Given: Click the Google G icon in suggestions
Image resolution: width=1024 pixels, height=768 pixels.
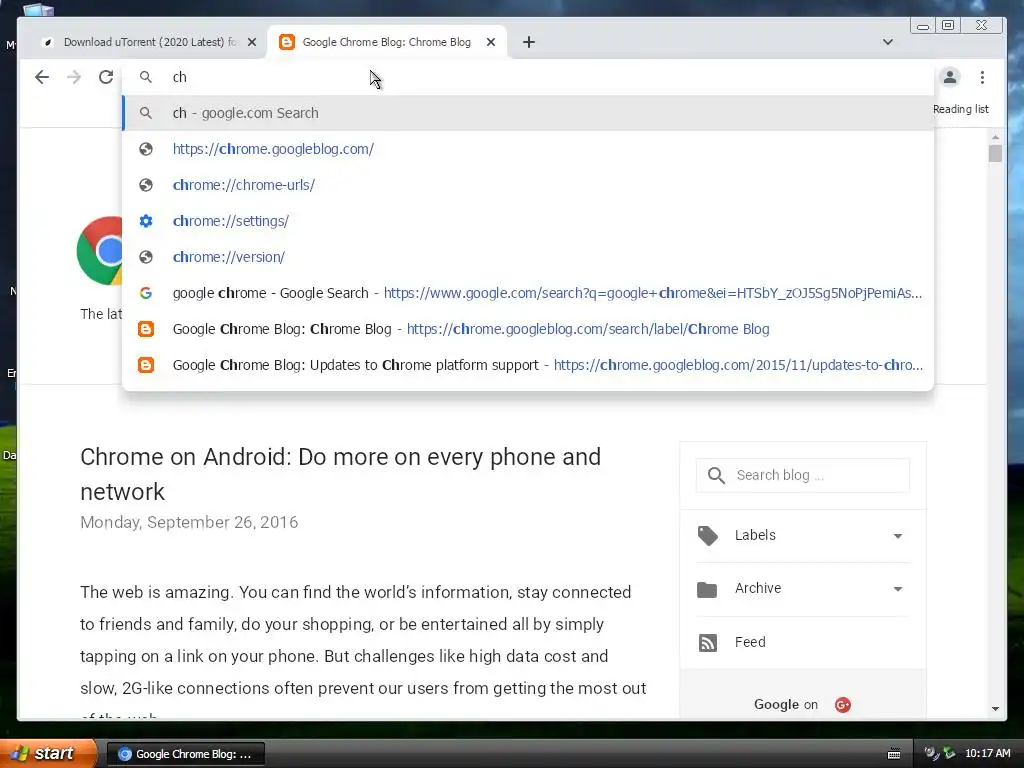Looking at the screenshot, I should (x=146, y=293).
